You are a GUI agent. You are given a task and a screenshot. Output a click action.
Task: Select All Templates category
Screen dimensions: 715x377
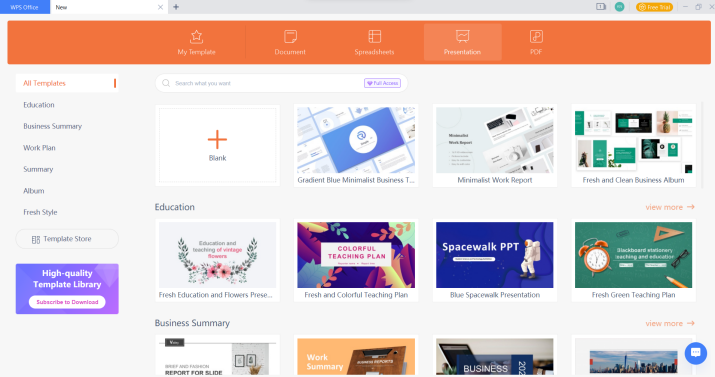[67, 83]
